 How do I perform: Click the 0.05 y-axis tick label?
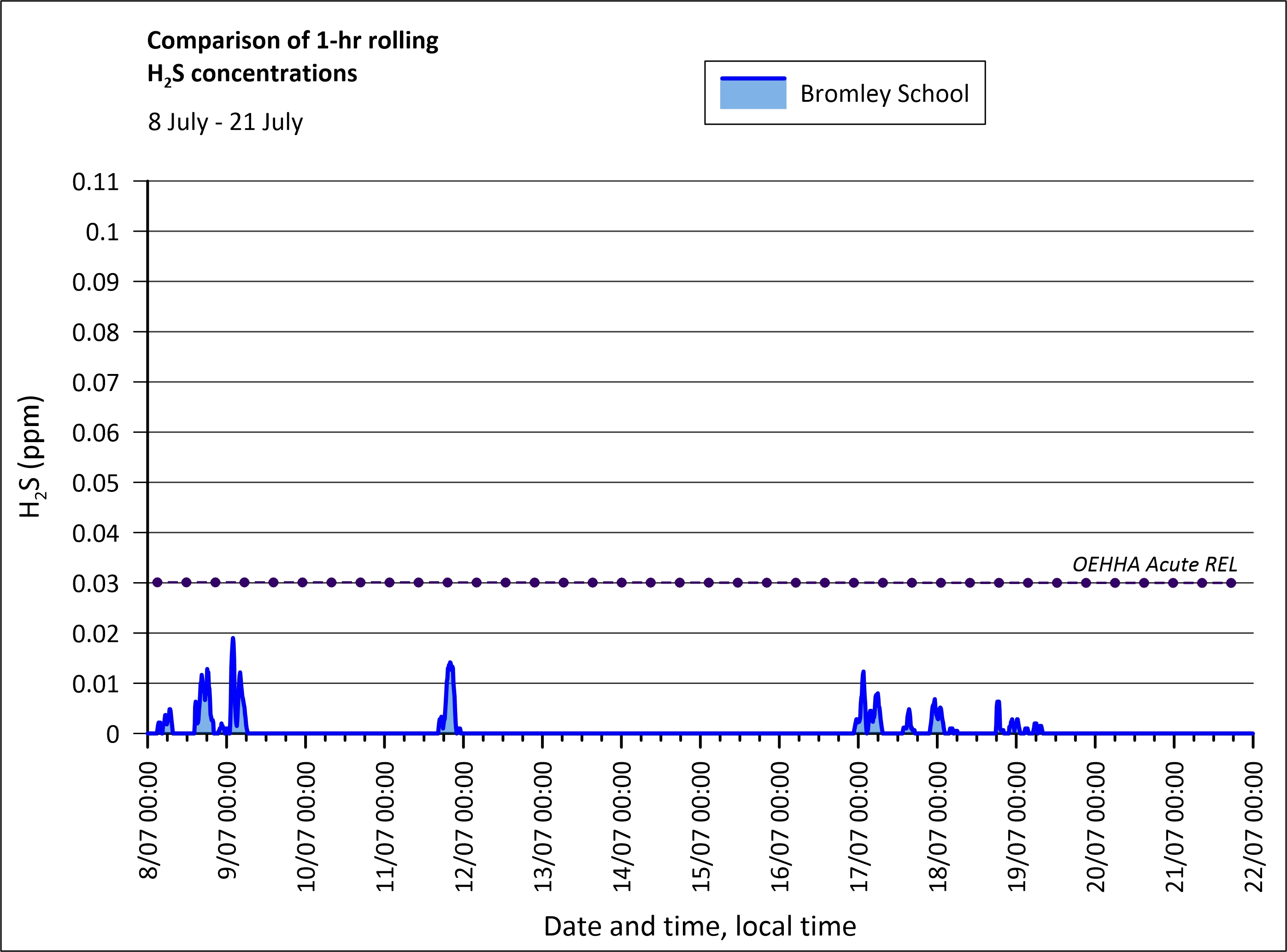(95, 484)
